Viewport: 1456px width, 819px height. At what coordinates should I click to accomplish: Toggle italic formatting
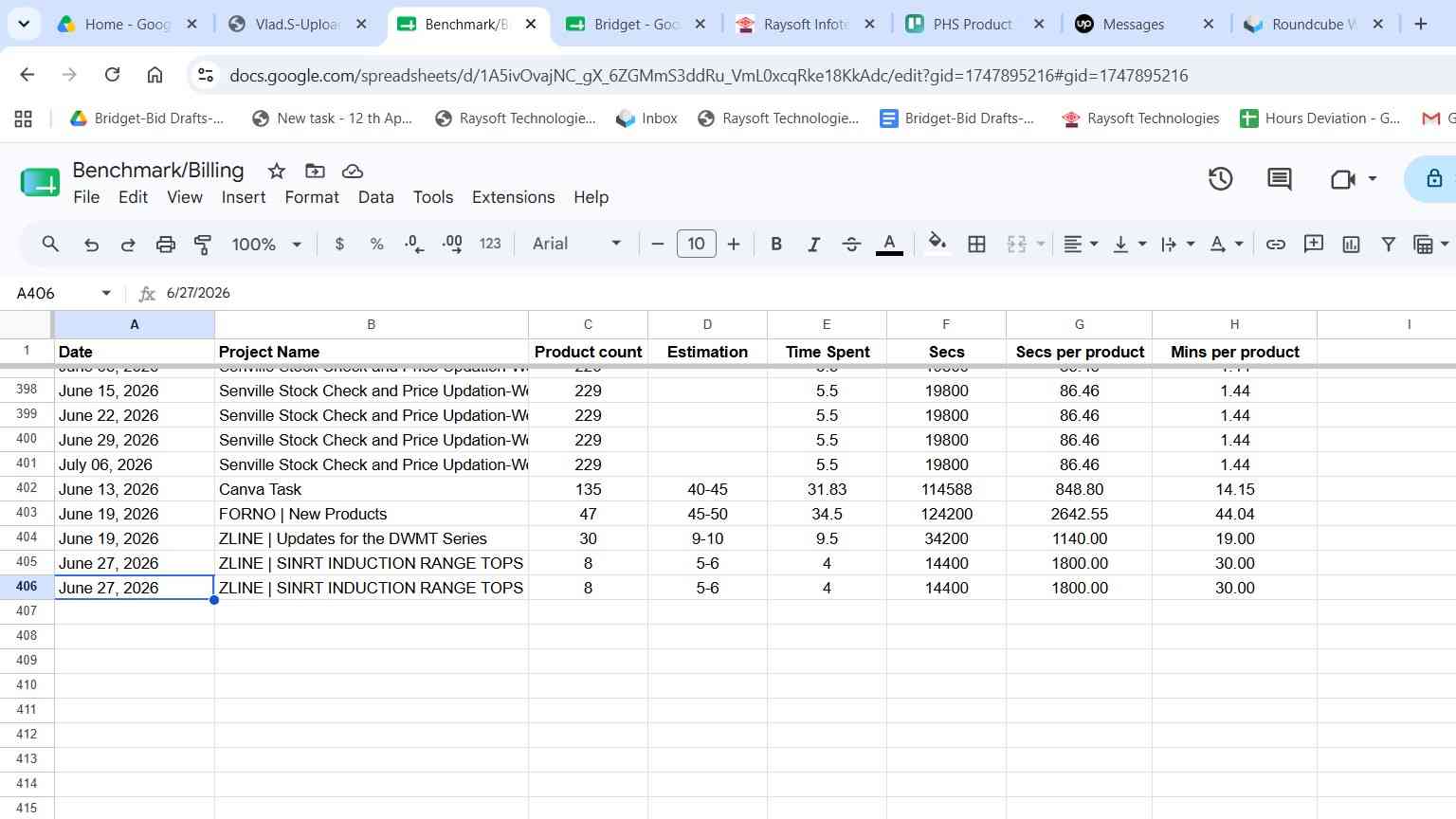(x=813, y=244)
